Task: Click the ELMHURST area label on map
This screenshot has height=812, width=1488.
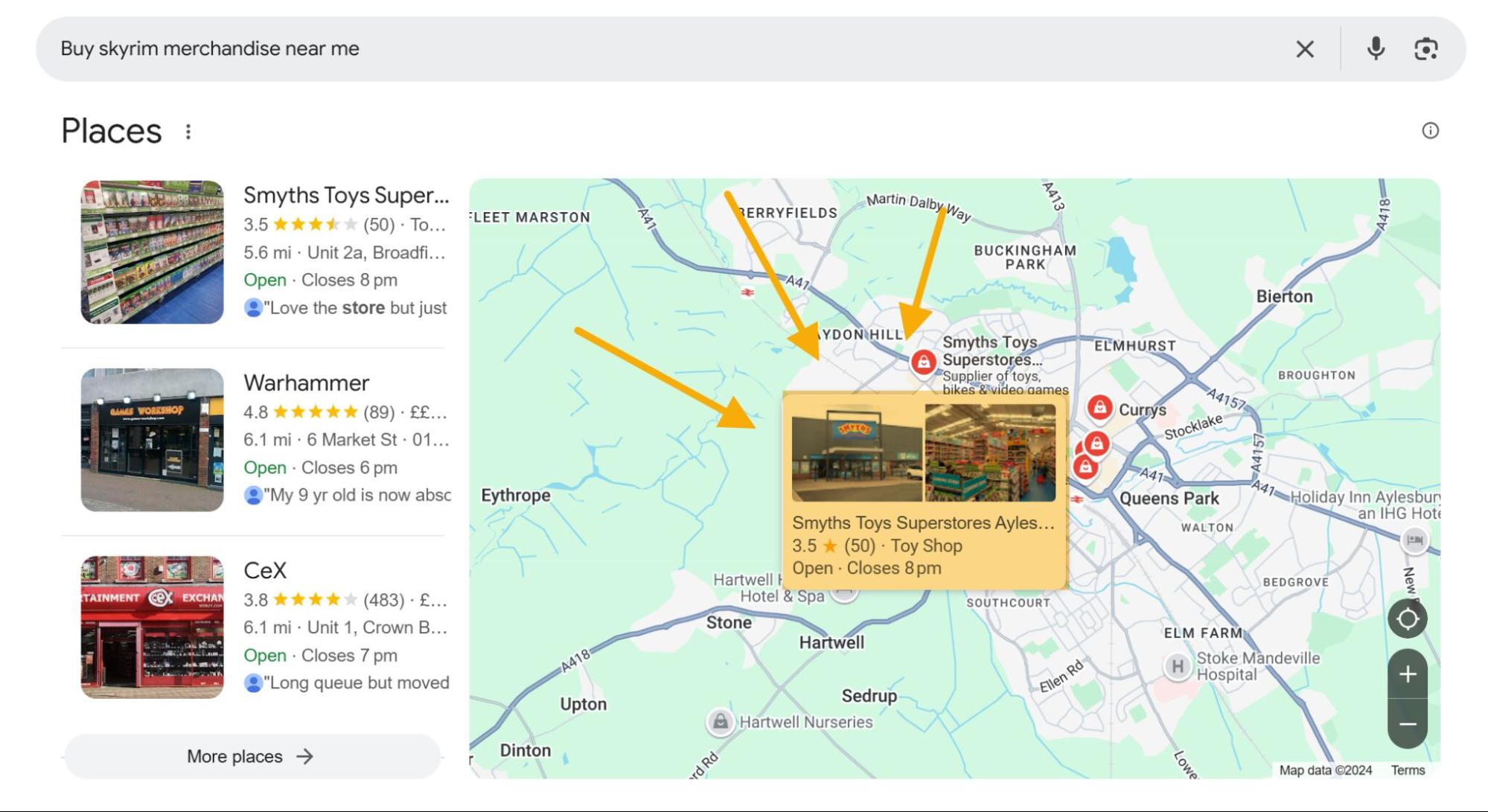Action: tap(1134, 346)
